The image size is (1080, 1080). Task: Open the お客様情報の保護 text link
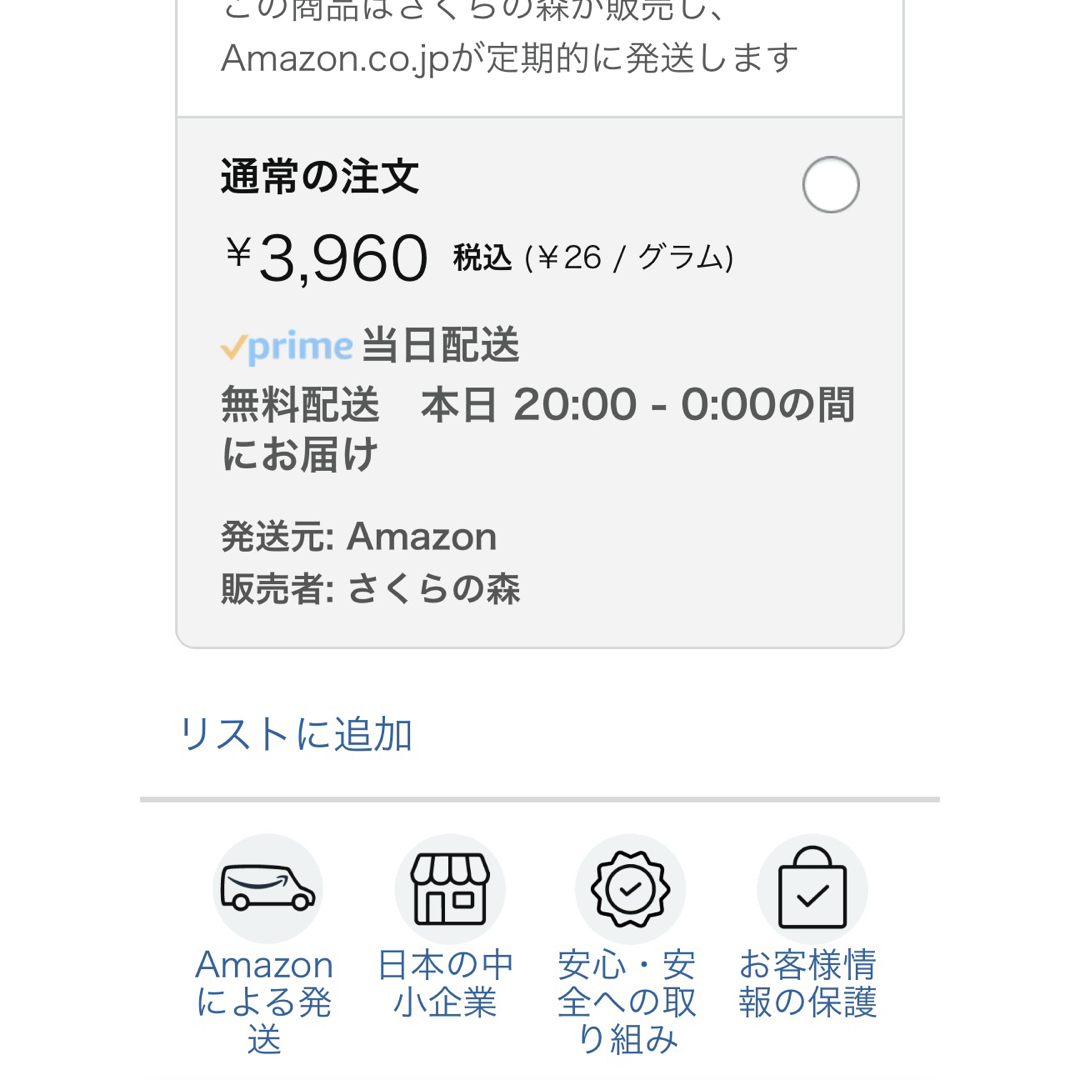808,983
